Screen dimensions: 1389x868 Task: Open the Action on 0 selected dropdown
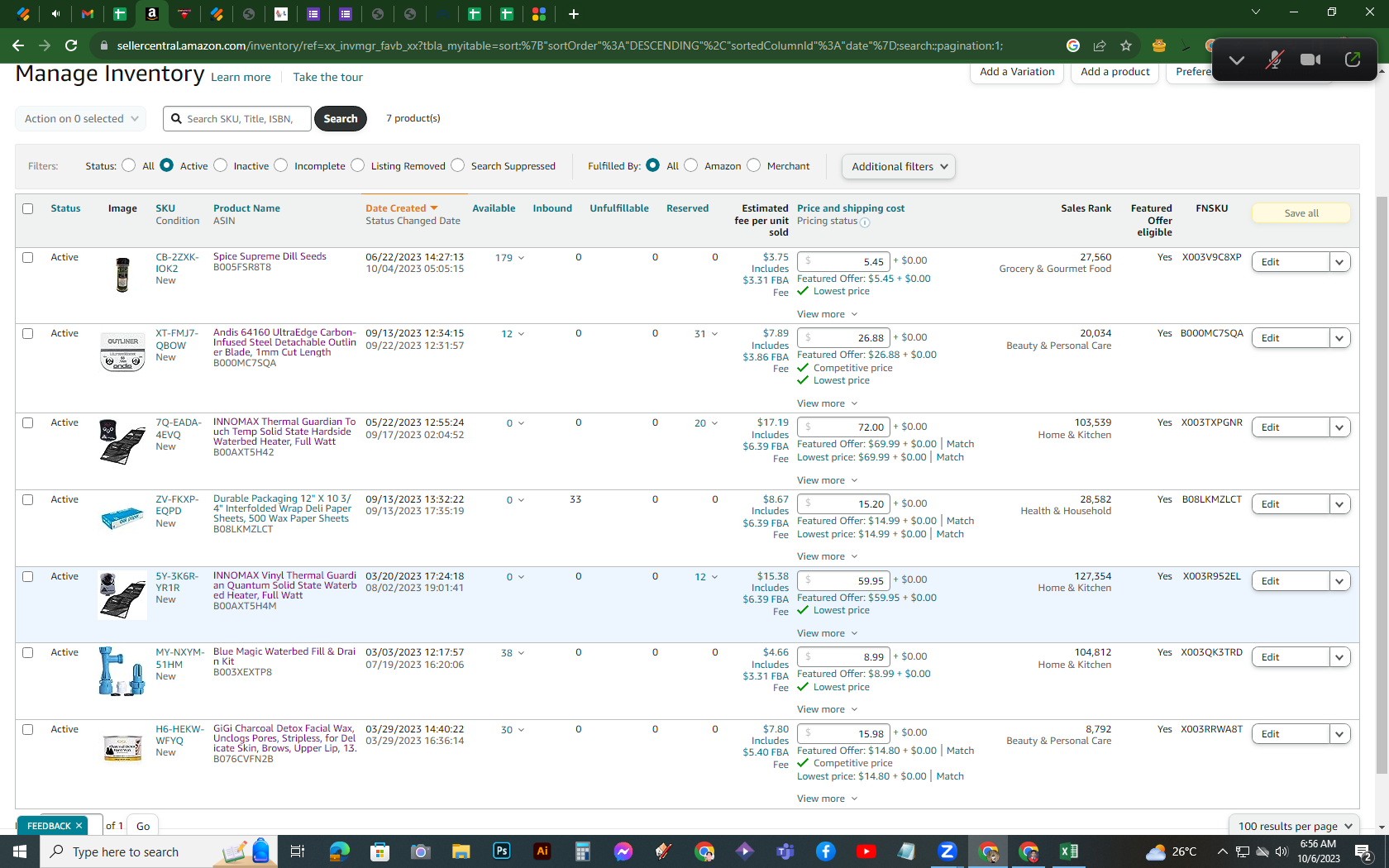click(81, 118)
